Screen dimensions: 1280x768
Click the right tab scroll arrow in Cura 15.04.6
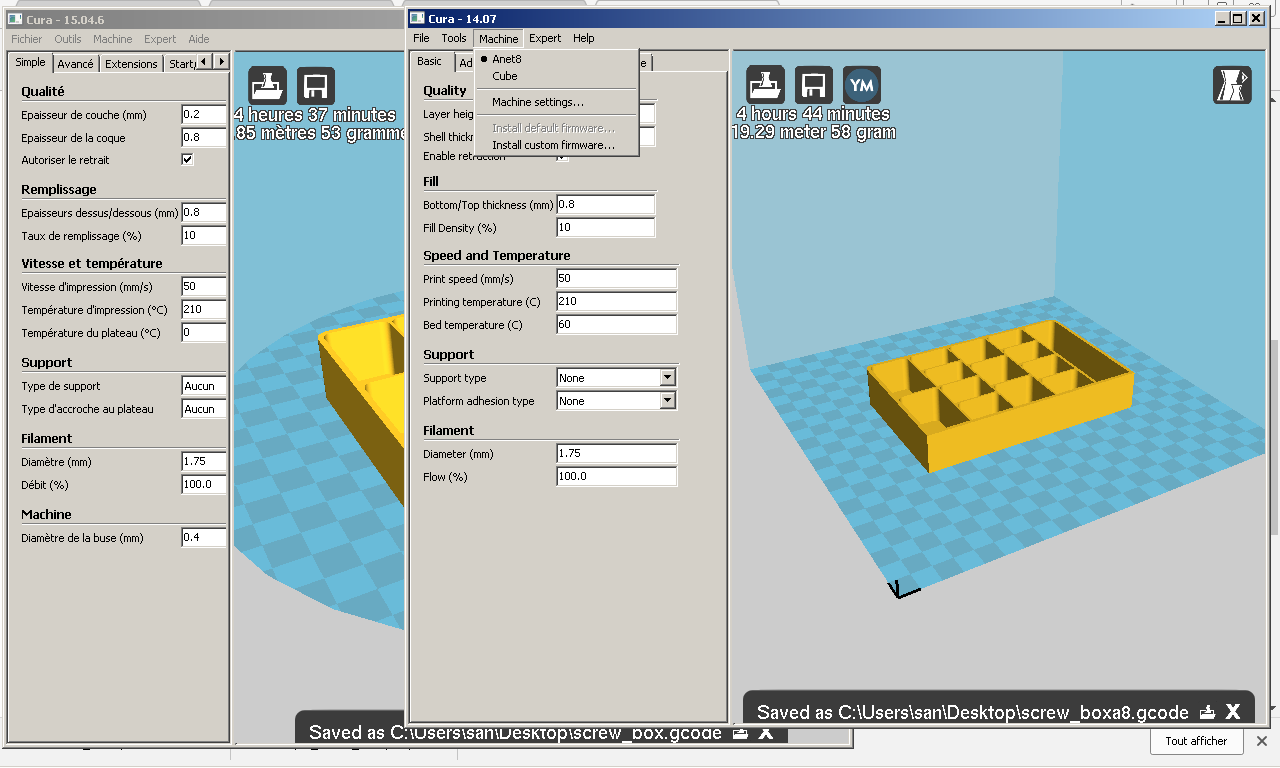(221, 62)
